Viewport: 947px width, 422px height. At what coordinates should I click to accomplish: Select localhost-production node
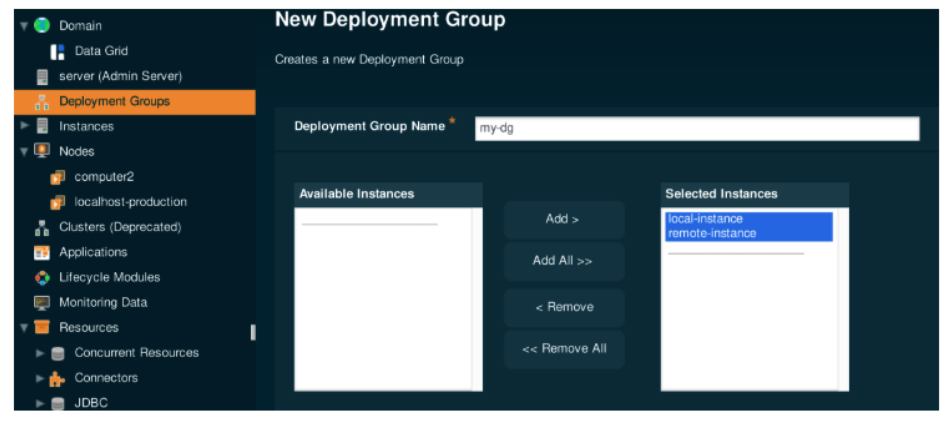pos(130,202)
